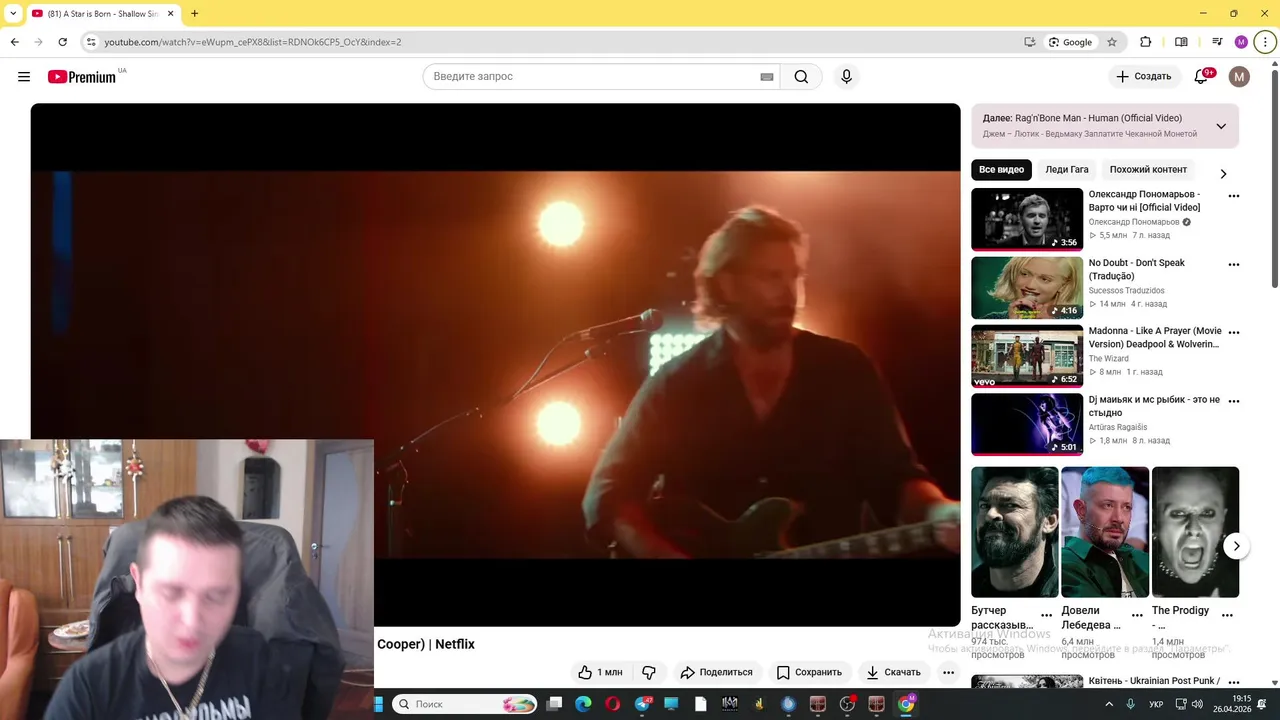
Task: Click the YouTube Premium logo
Action: click(82, 77)
